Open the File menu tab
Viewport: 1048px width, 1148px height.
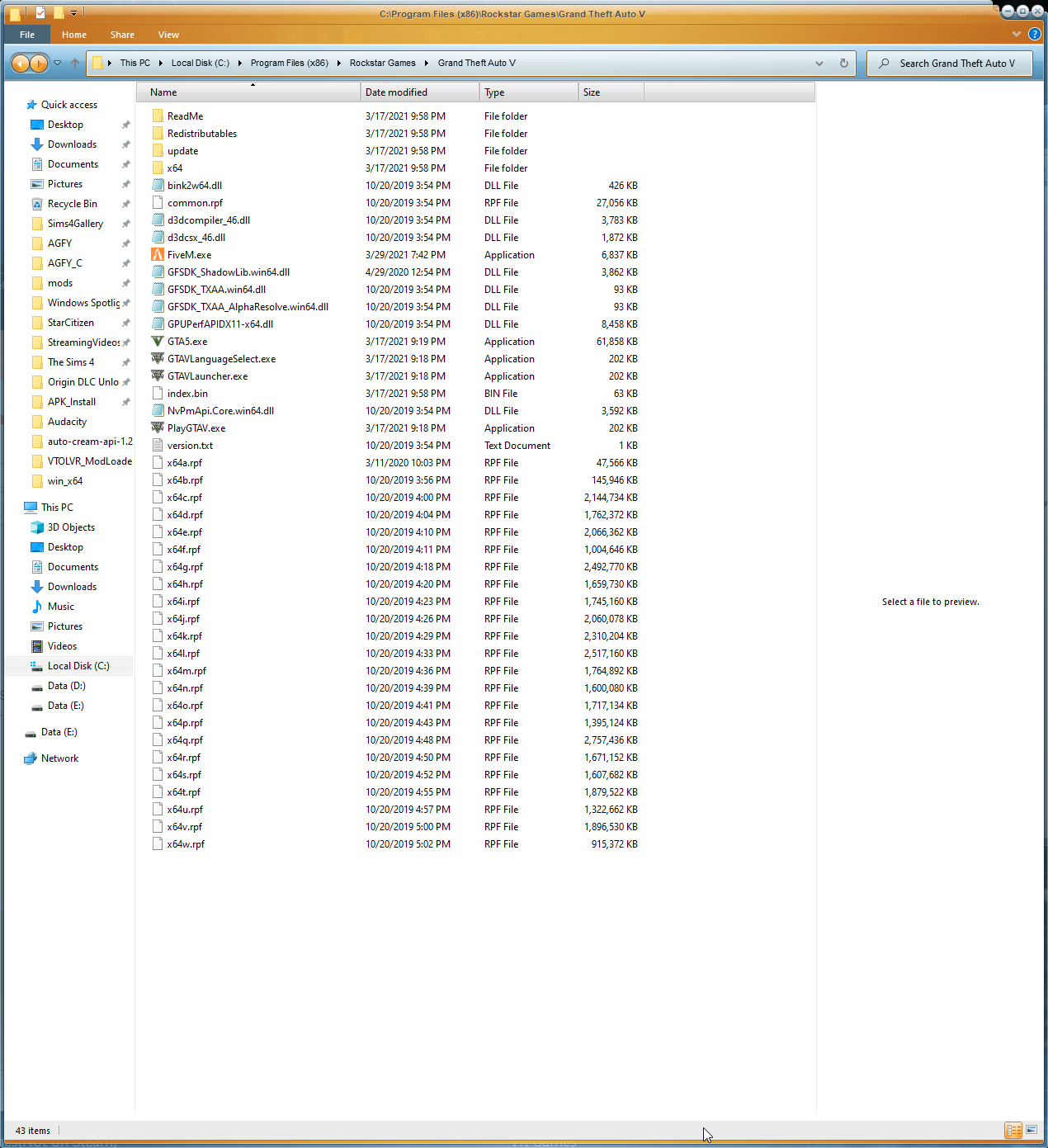point(27,35)
